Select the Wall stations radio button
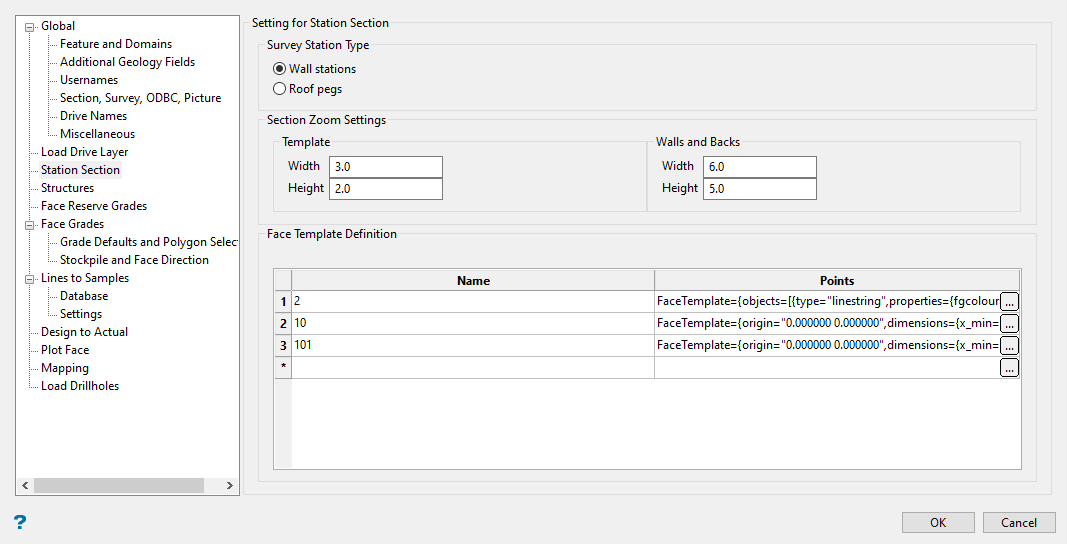The width and height of the screenshot is (1067, 544). (280, 69)
